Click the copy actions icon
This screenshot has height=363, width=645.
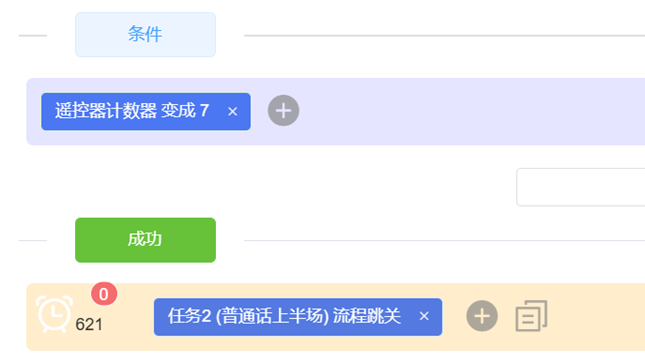(x=531, y=316)
